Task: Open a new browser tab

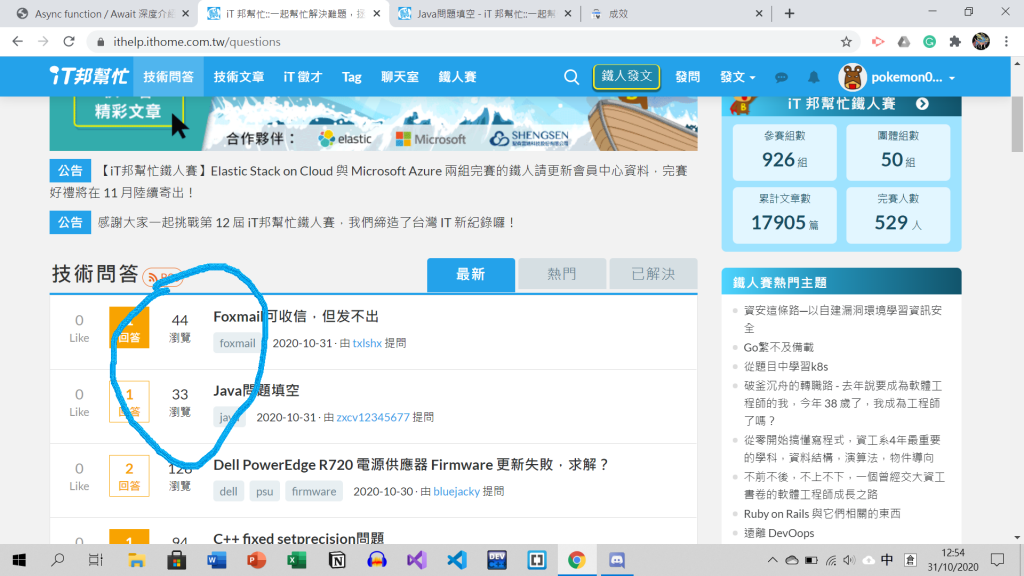Action: pos(789,13)
